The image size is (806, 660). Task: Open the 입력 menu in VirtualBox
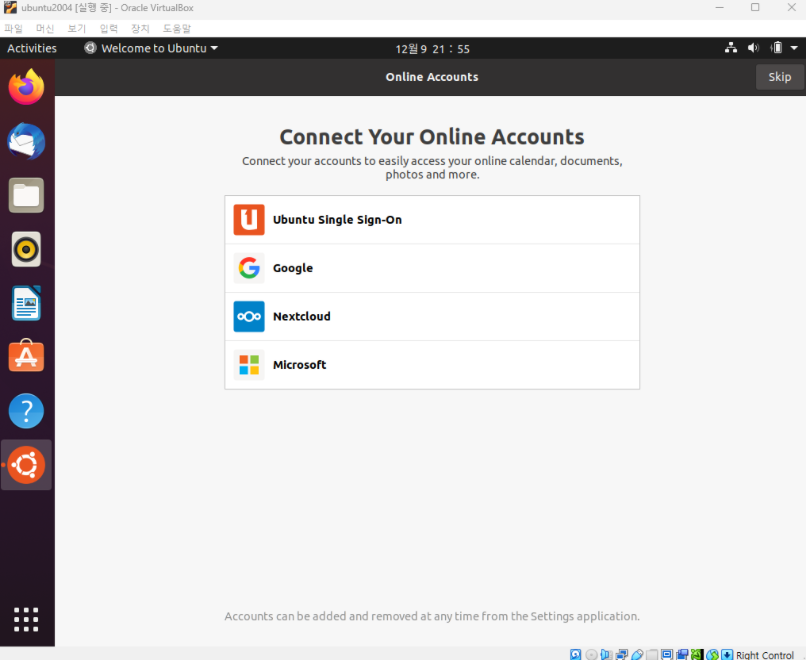click(x=108, y=28)
